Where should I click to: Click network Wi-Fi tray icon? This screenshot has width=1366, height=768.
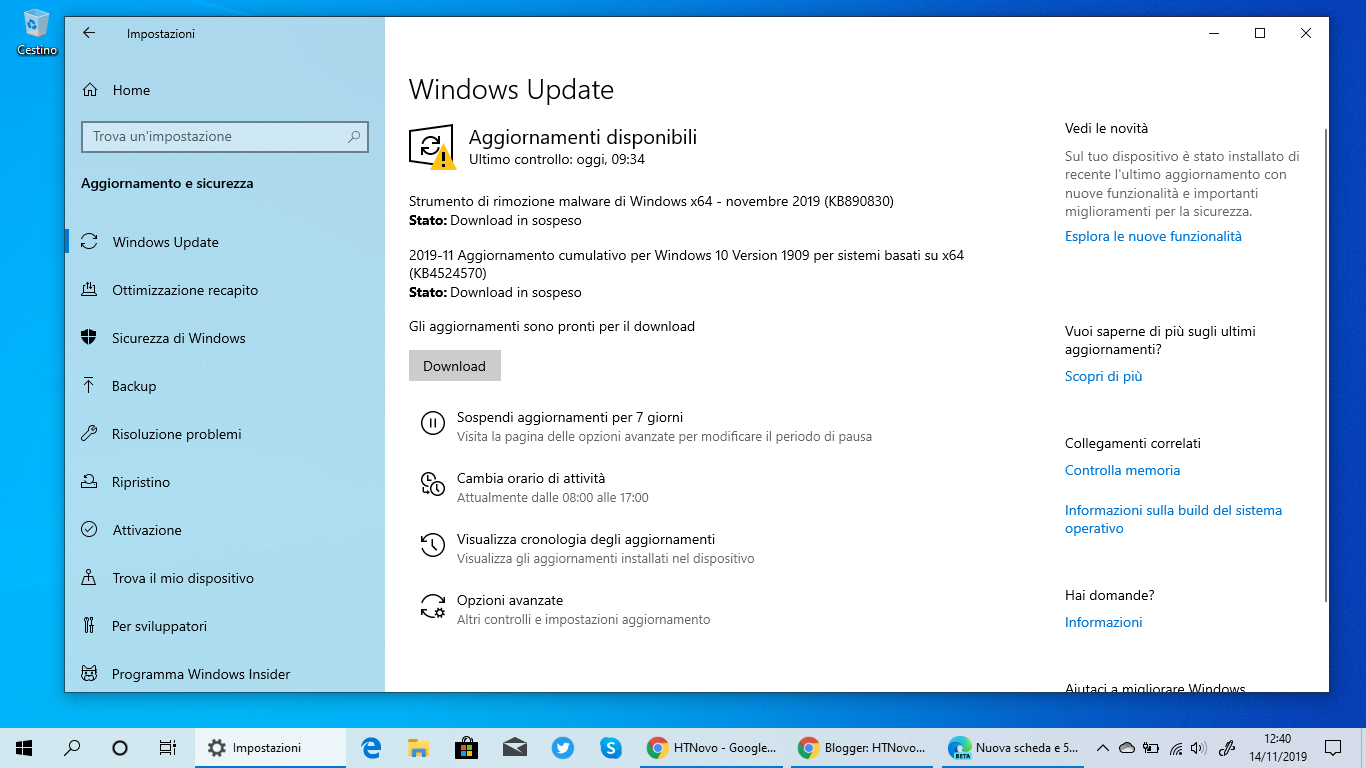[1176, 747]
